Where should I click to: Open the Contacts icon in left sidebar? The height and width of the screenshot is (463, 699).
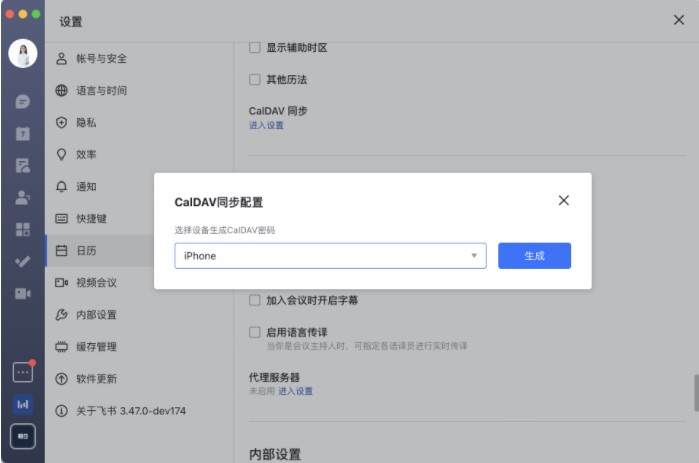pyautogui.click(x=23, y=197)
